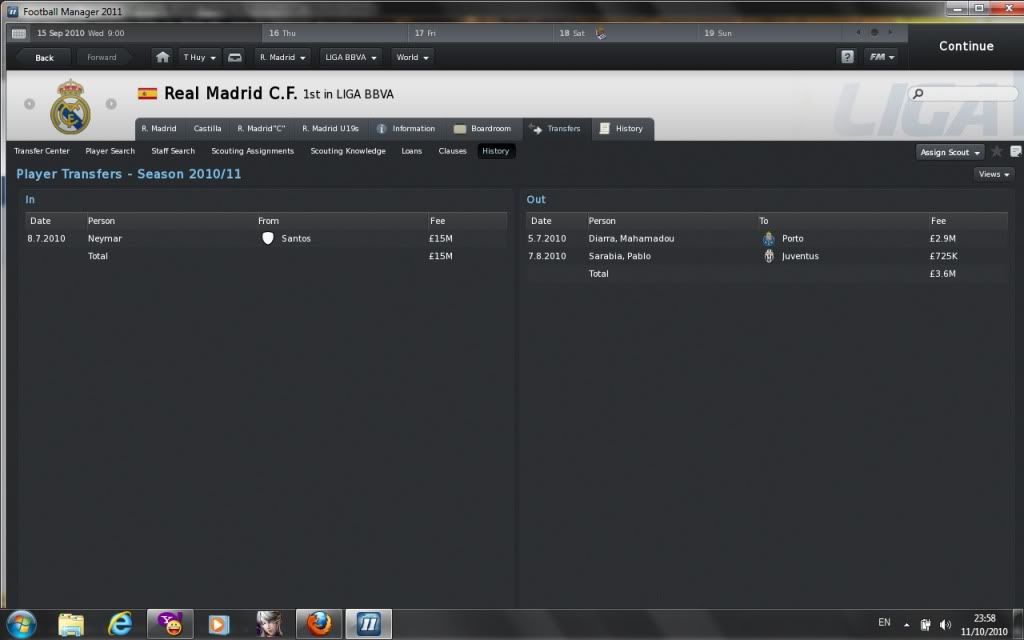Open the Clauses subtab
Viewport: 1024px width, 640px height.
(453, 151)
